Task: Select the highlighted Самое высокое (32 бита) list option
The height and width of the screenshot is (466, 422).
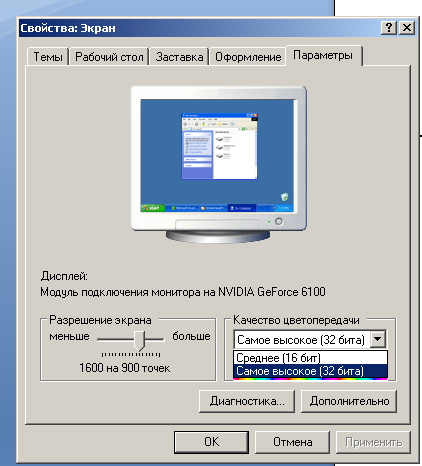Action: 310,371
